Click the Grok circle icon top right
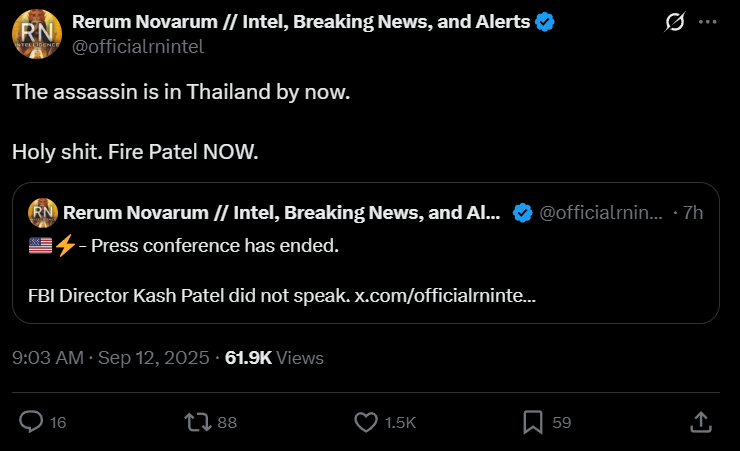The height and width of the screenshot is (451, 740). [x=674, y=22]
